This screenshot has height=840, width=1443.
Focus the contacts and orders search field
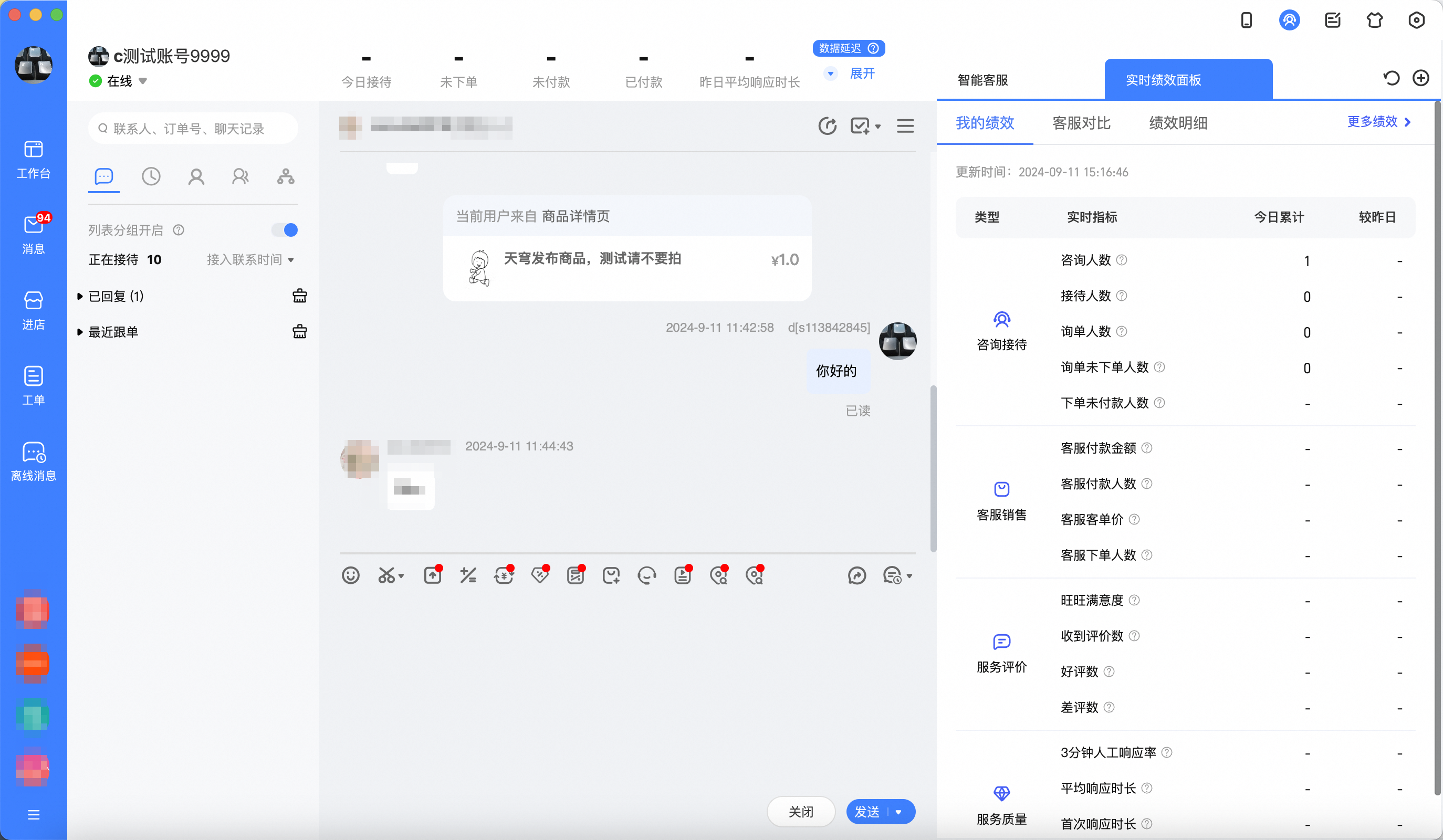pyautogui.click(x=193, y=128)
